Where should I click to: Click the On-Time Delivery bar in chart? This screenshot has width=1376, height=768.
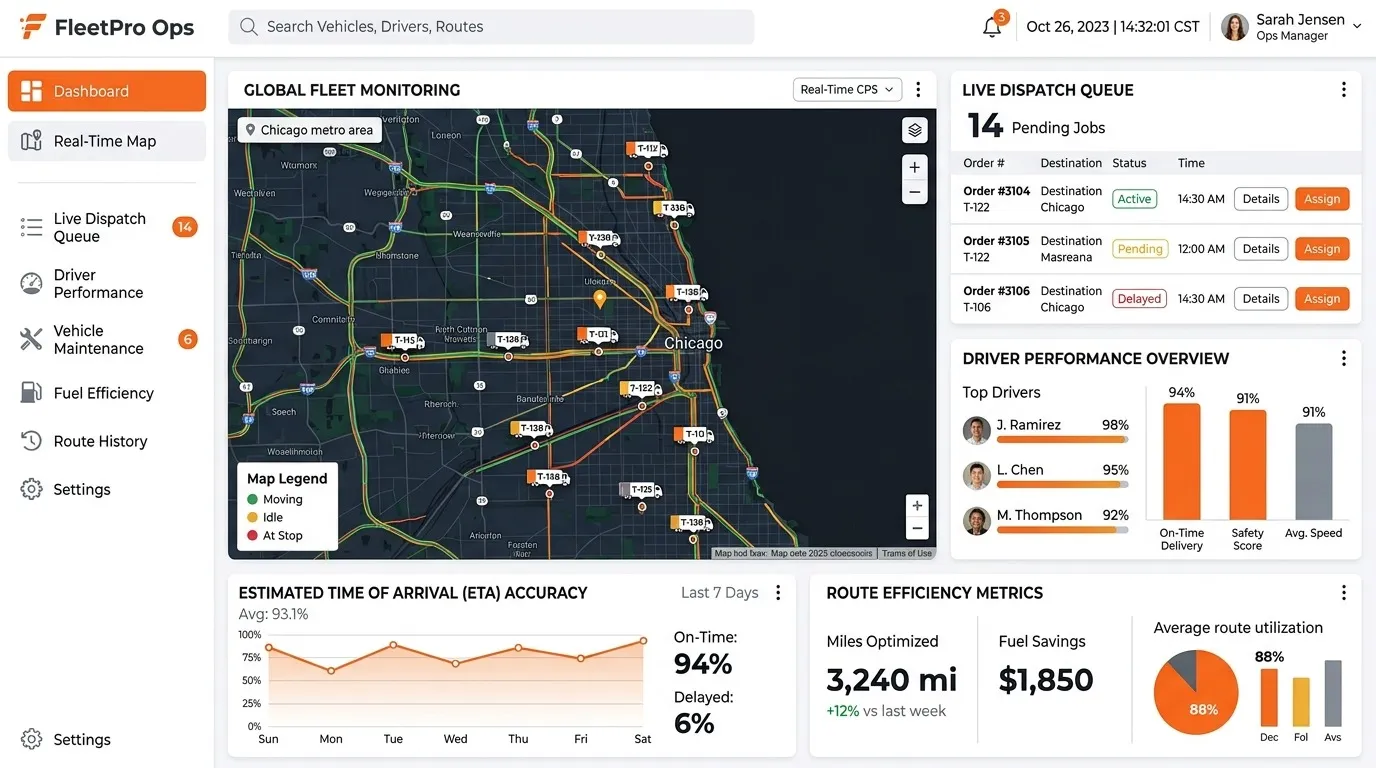[1182, 461]
